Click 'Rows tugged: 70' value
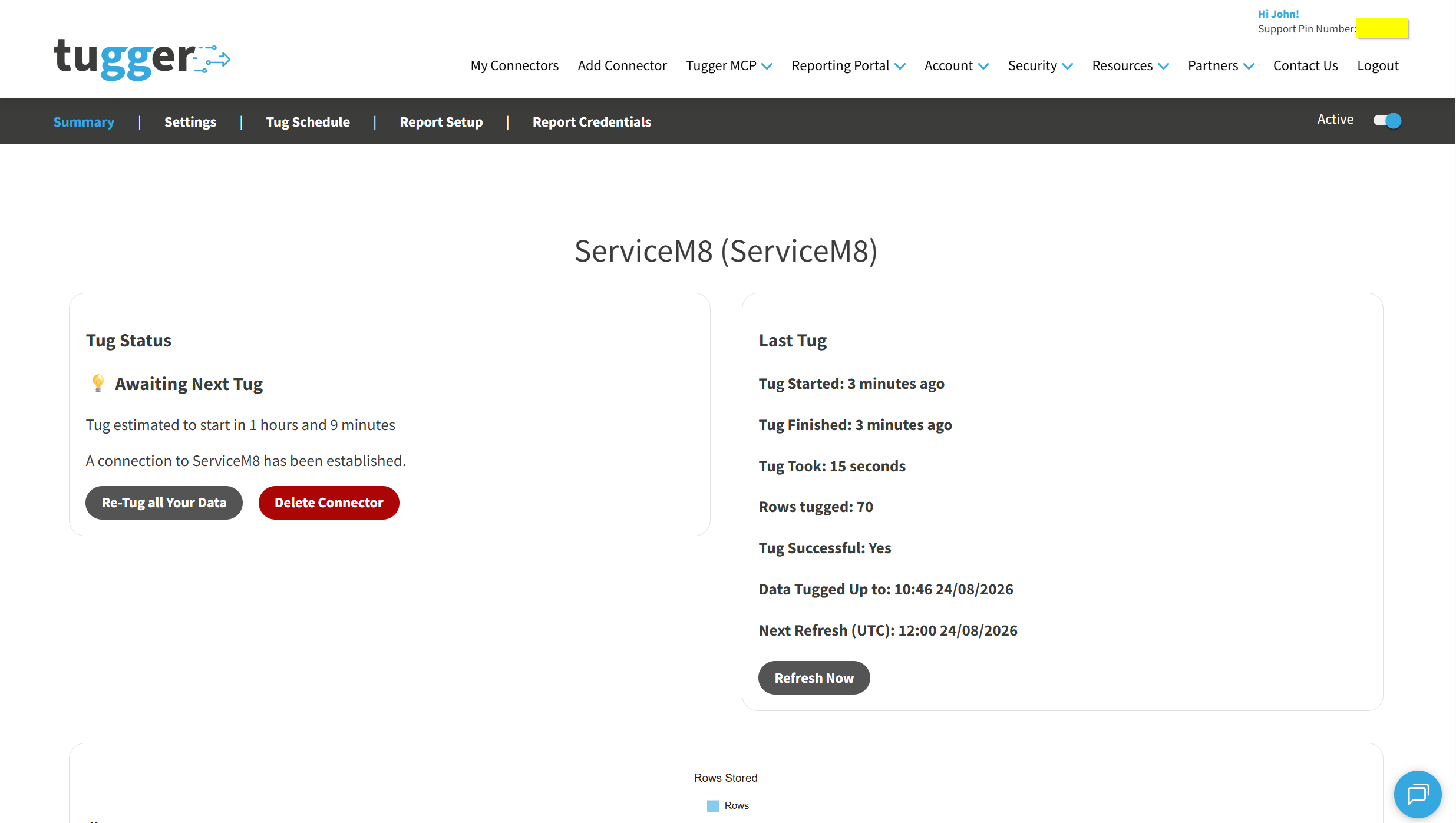Viewport: 1456px width, 823px height. (816, 507)
